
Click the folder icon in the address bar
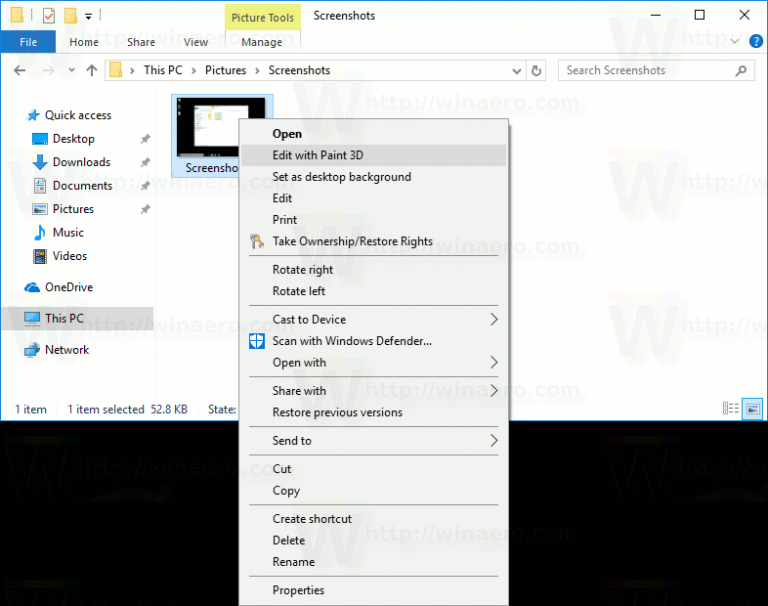point(116,70)
